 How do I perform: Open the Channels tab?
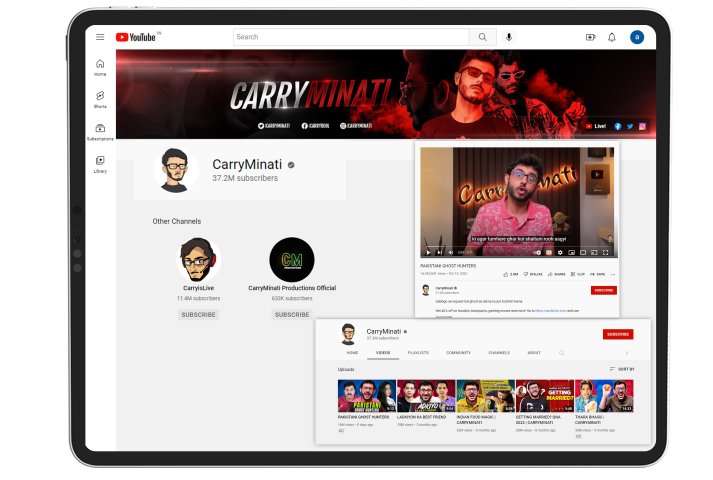[x=499, y=353]
